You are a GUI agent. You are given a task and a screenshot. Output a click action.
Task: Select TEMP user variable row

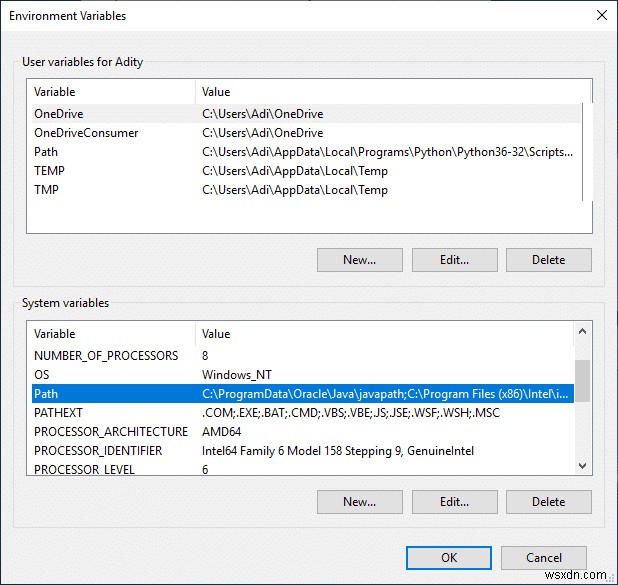pos(306,171)
